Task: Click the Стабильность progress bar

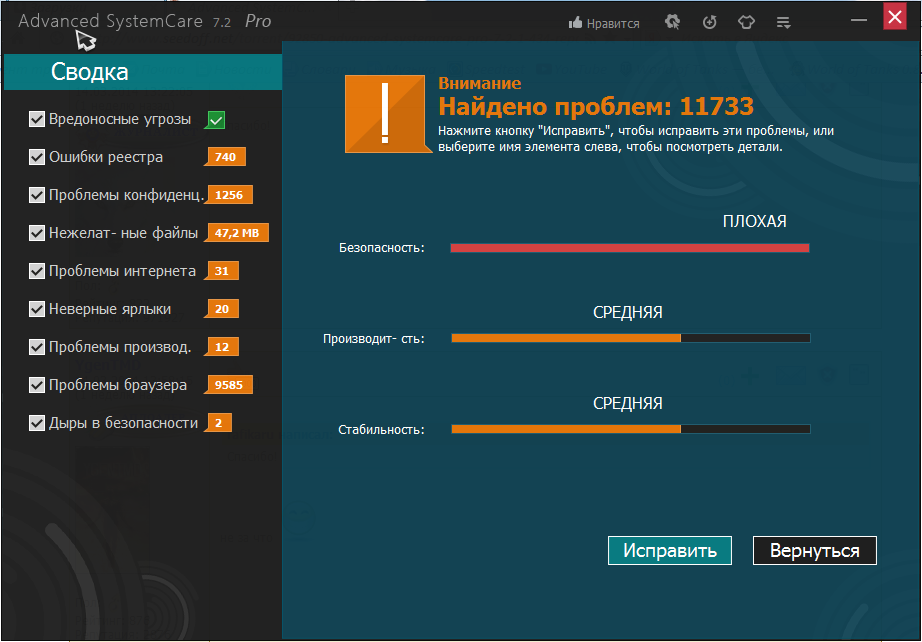Action: point(630,429)
